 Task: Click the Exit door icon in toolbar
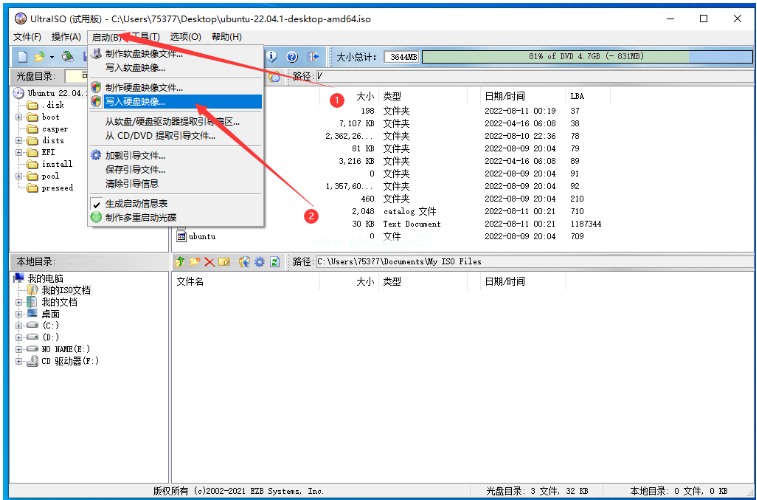point(313,57)
